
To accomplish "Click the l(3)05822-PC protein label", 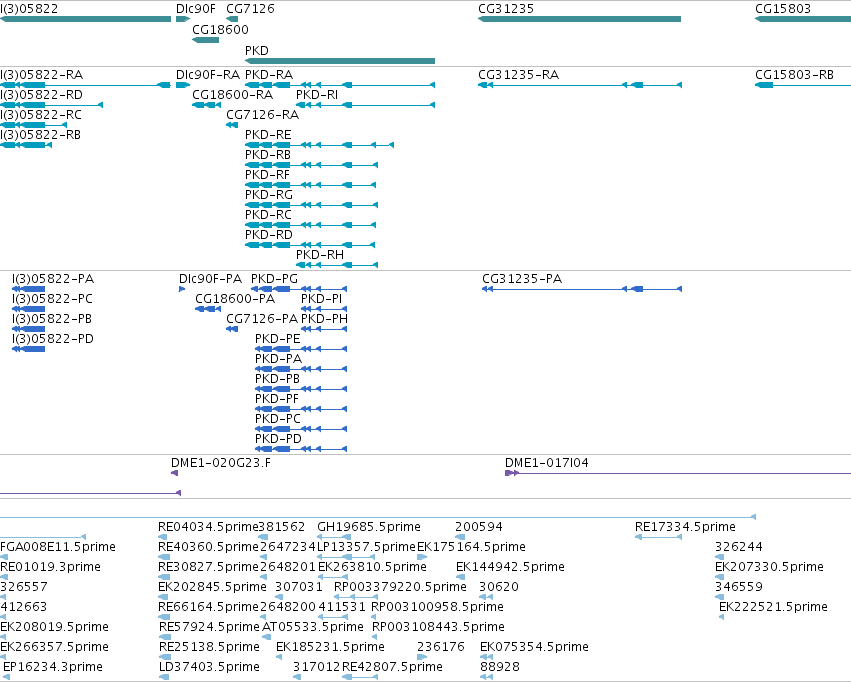I will tap(53, 298).
